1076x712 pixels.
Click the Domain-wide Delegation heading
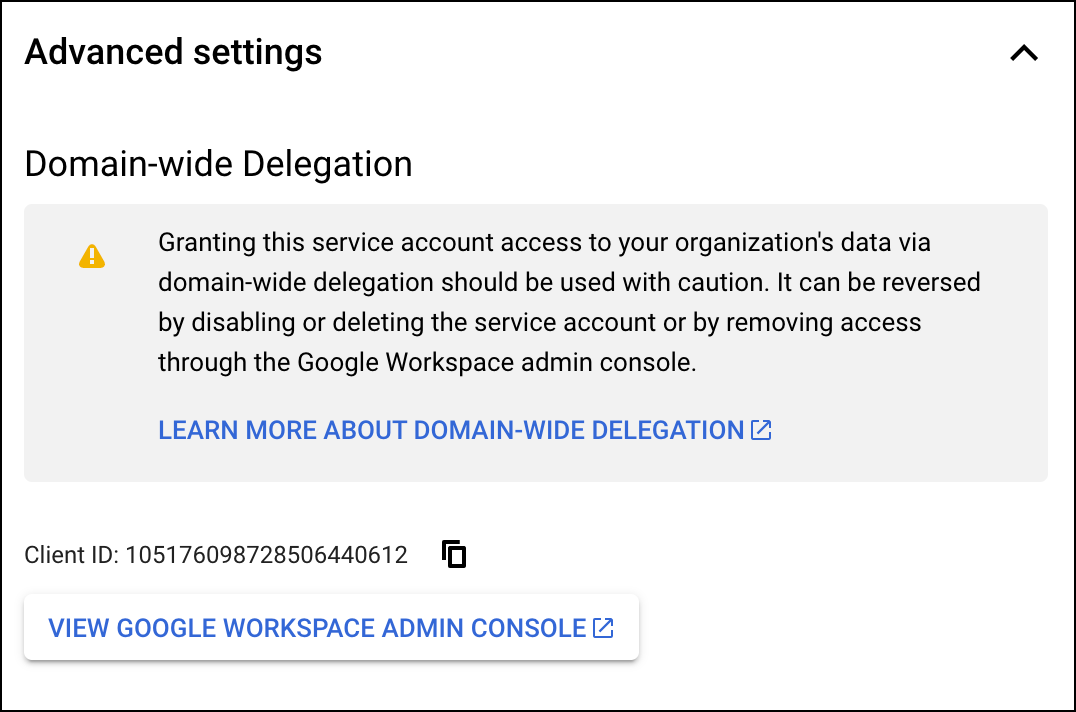point(218,163)
